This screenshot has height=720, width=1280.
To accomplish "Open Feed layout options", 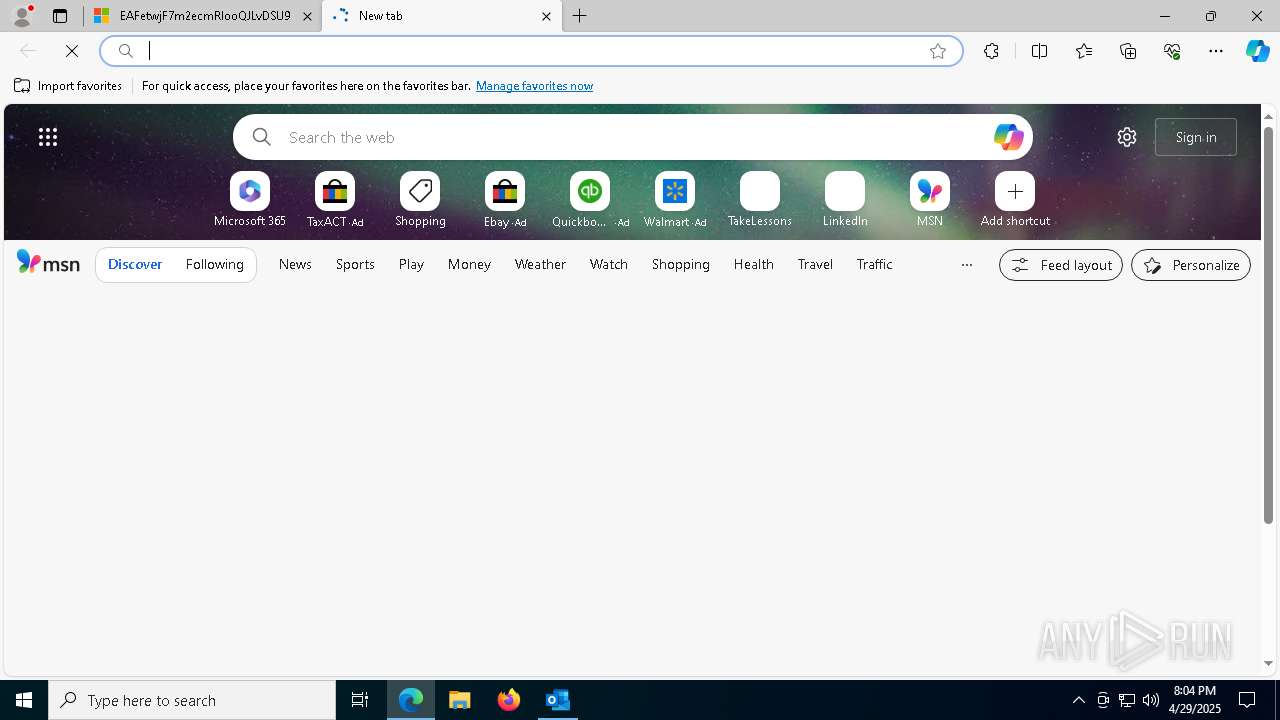I will pos(1061,265).
